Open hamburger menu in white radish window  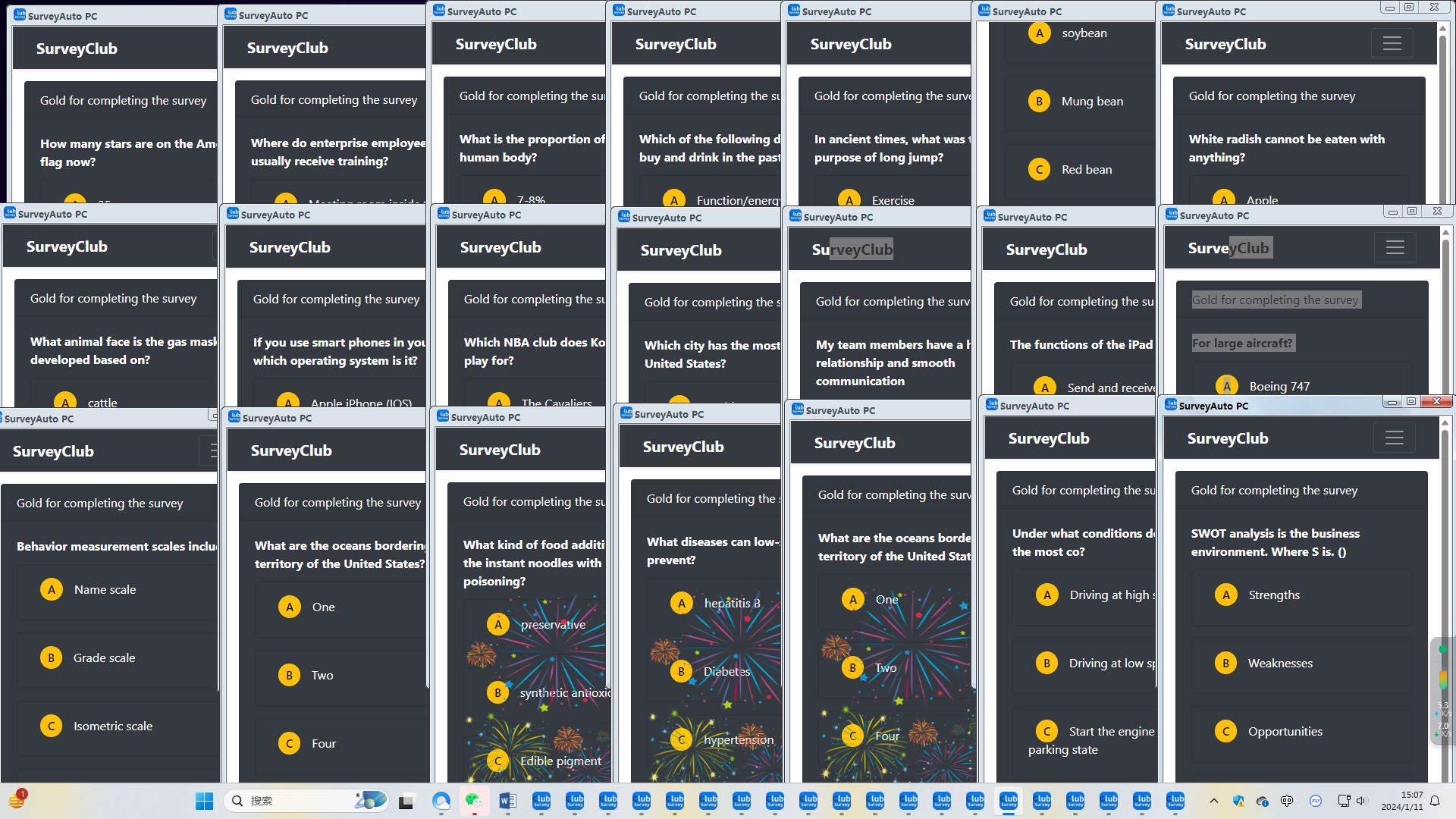point(1392,44)
